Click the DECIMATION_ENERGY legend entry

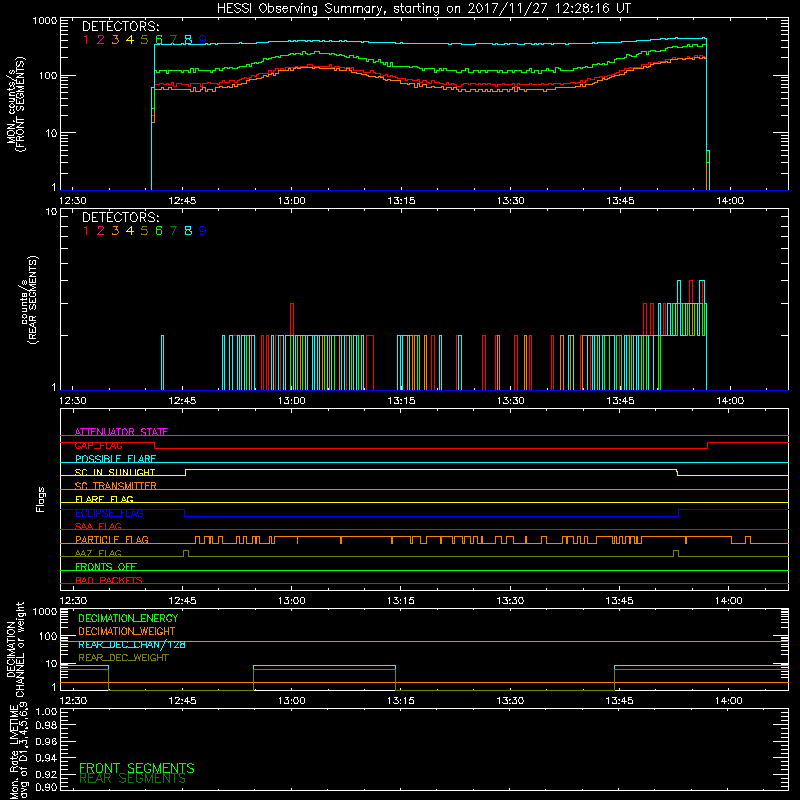128,618
